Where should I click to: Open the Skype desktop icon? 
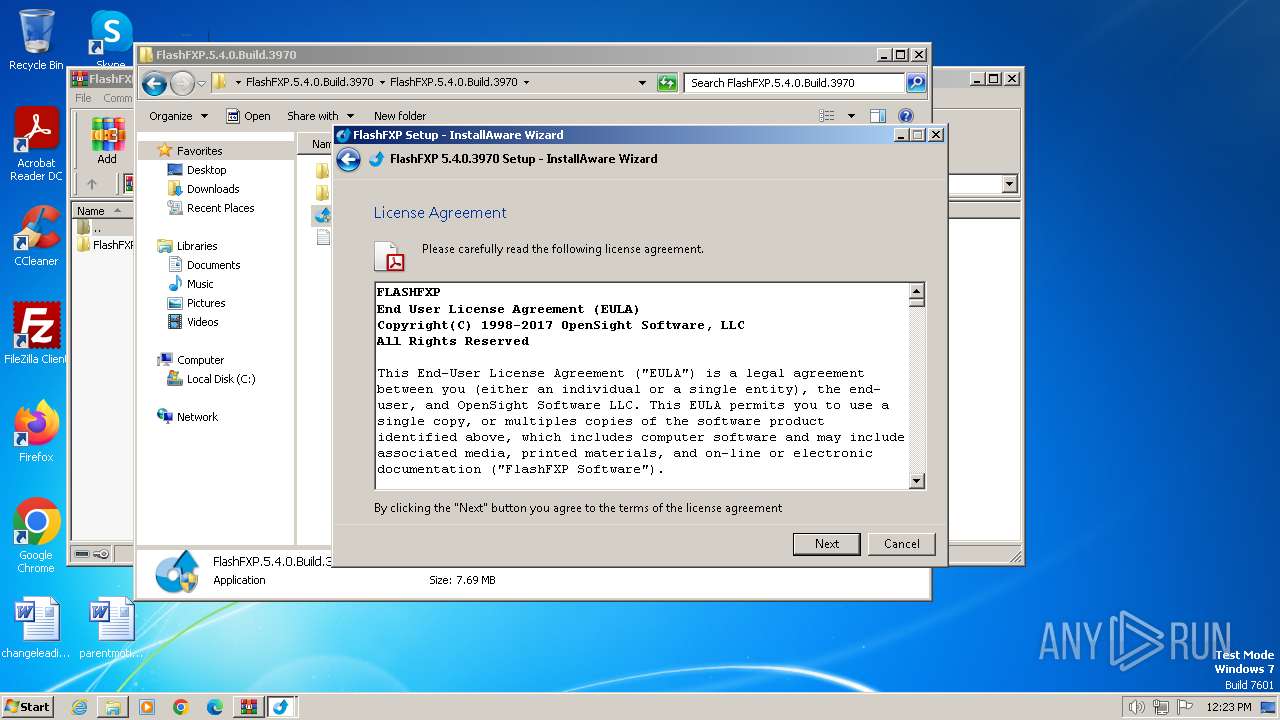pyautogui.click(x=111, y=41)
